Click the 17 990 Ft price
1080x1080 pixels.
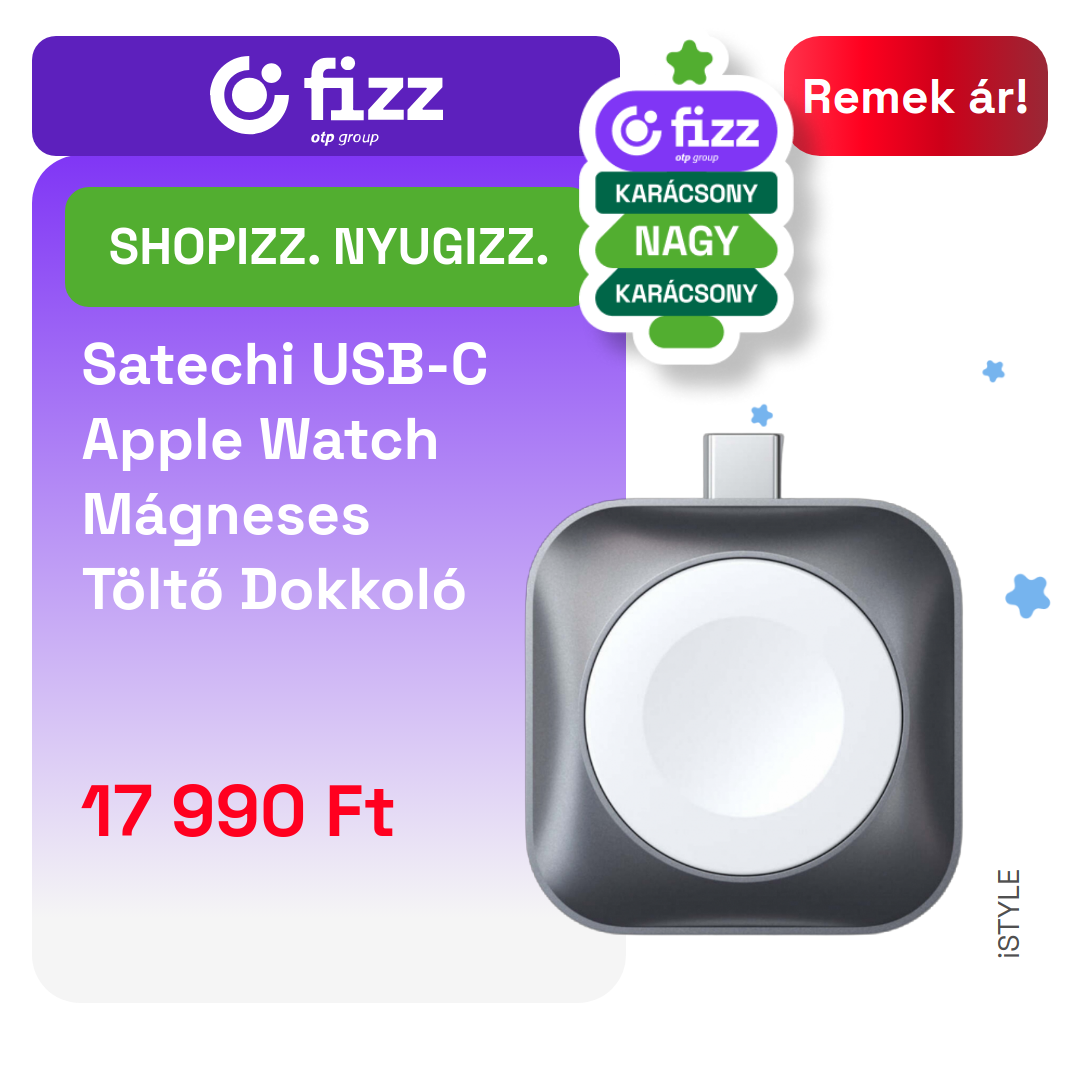point(238,811)
